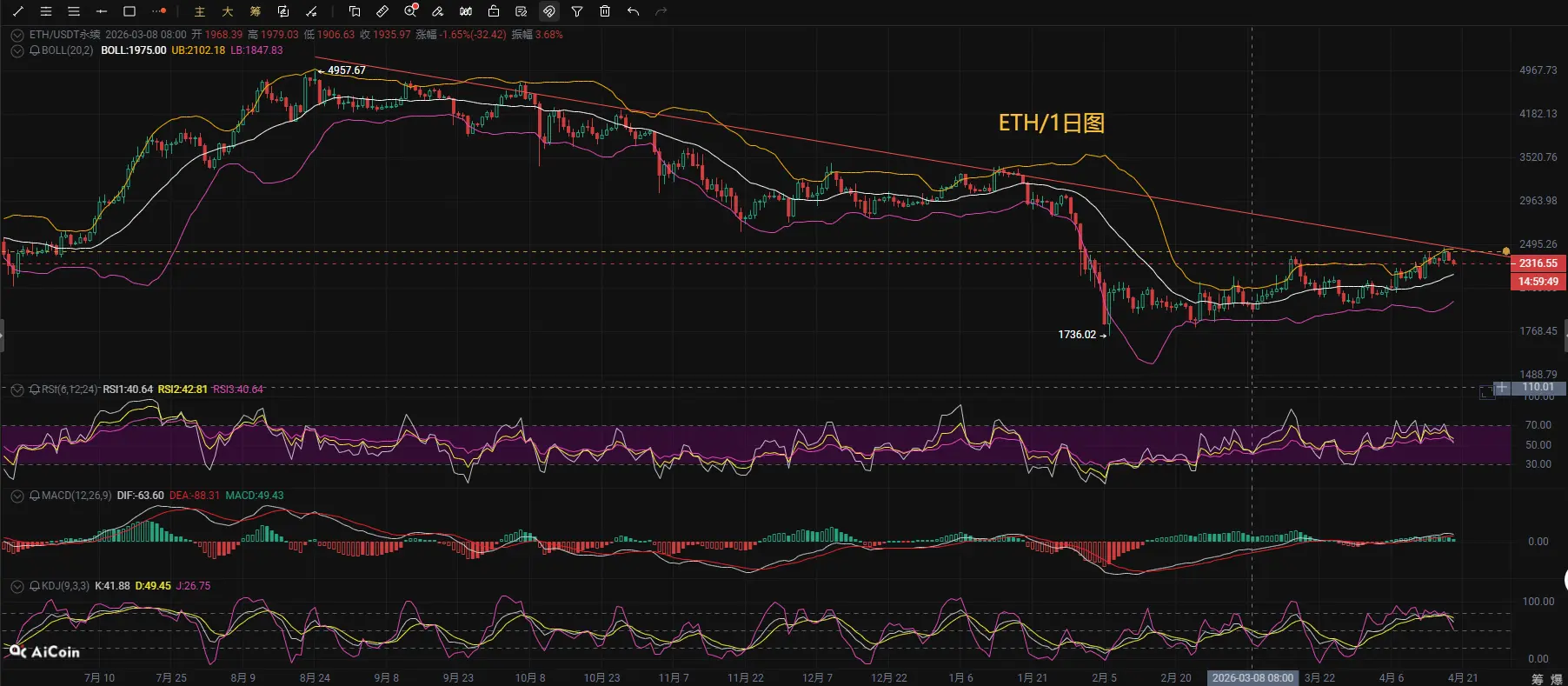The width and height of the screenshot is (1568, 686).
Task: Select the three horizontal lines tool
Action: (x=74, y=11)
